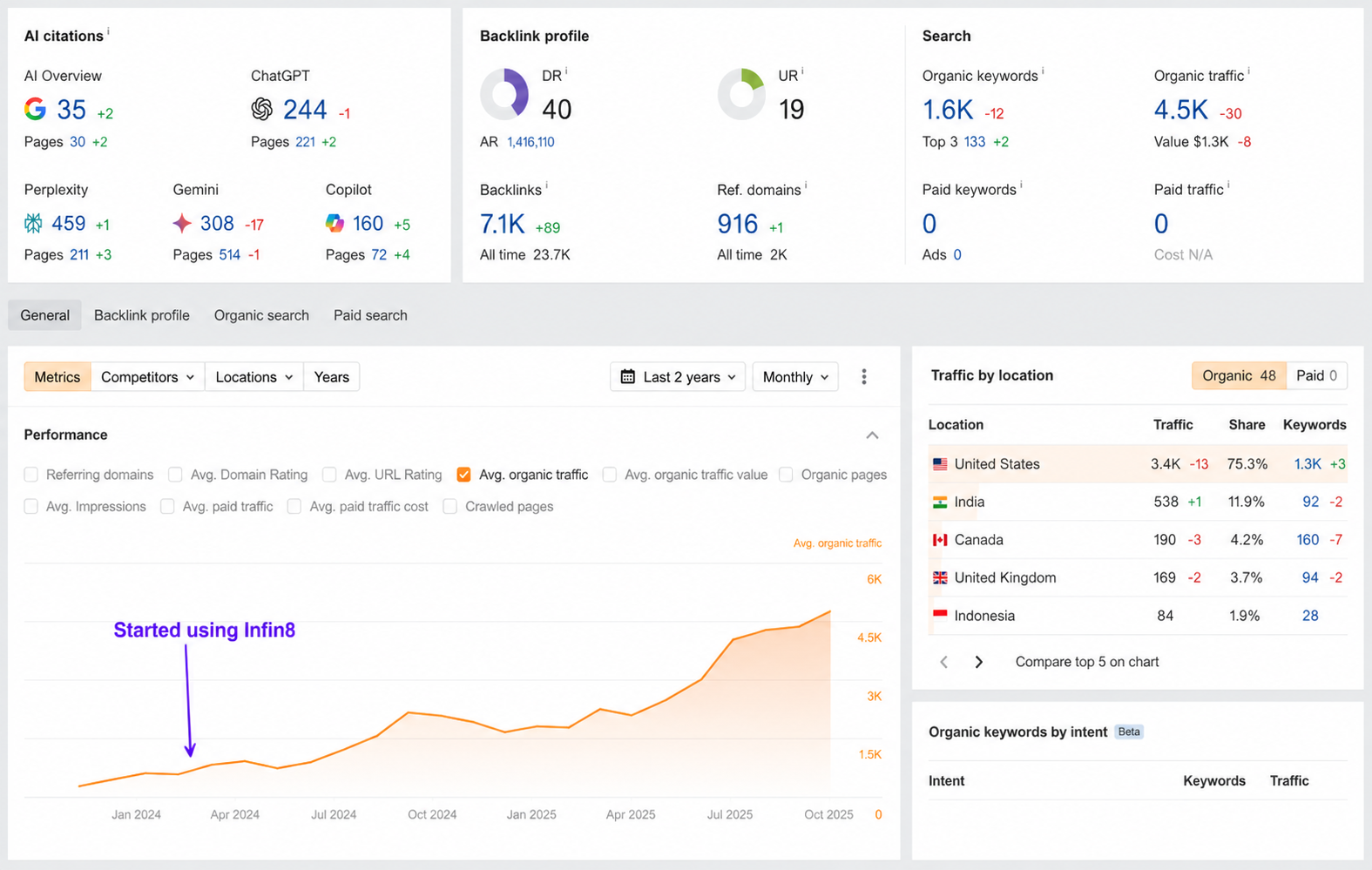This screenshot has height=870, width=1372.
Task: Open the Competitors dropdown
Action: pyautogui.click(x=147, y=377)
